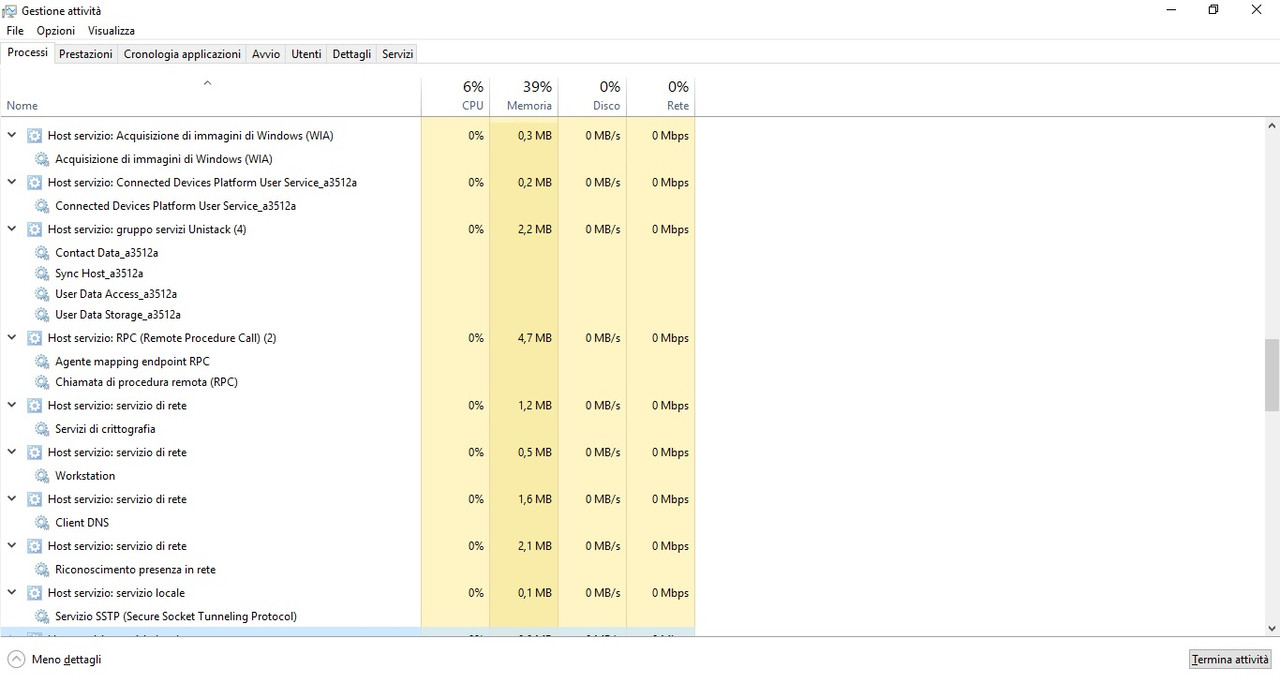Click gear icon beside Sync Host_a3512a
Viewport: 1280px width, 682px height.
[42, 274]
